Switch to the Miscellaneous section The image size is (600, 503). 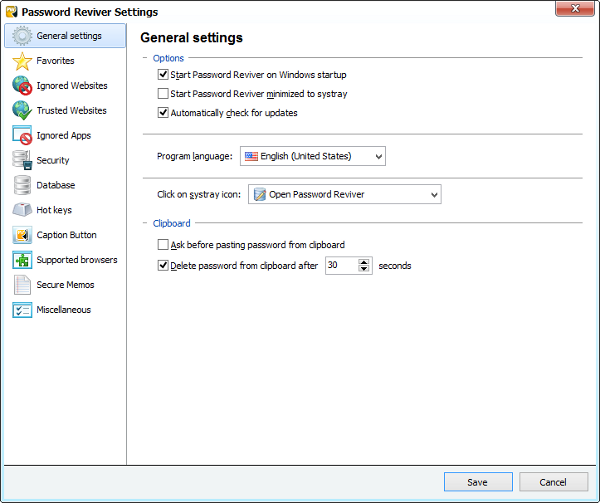[x=65, y=309]
